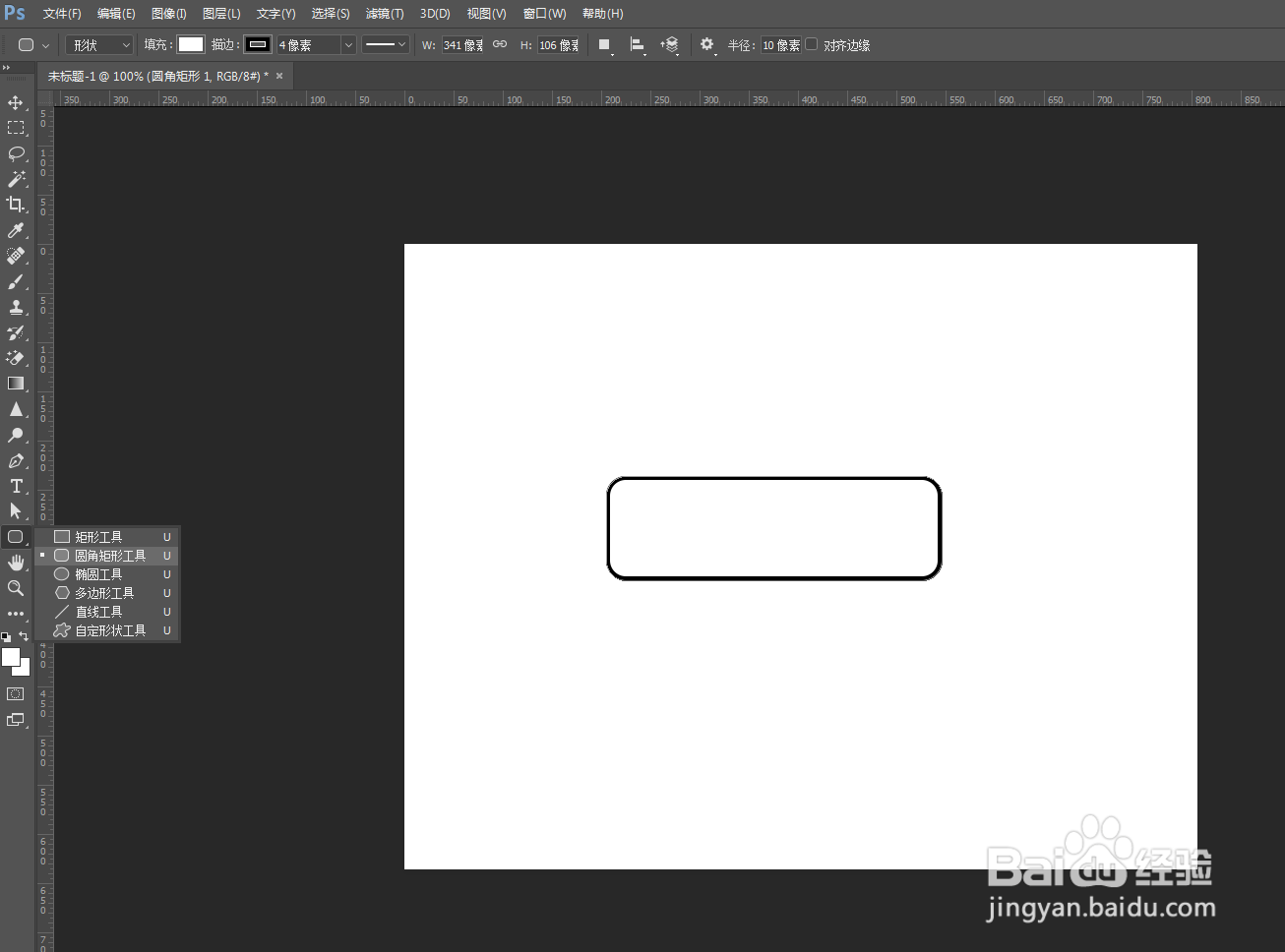Select the Clone Stamp tool
The width and height of the screenshot is (1285, 952).
(16, 307)
